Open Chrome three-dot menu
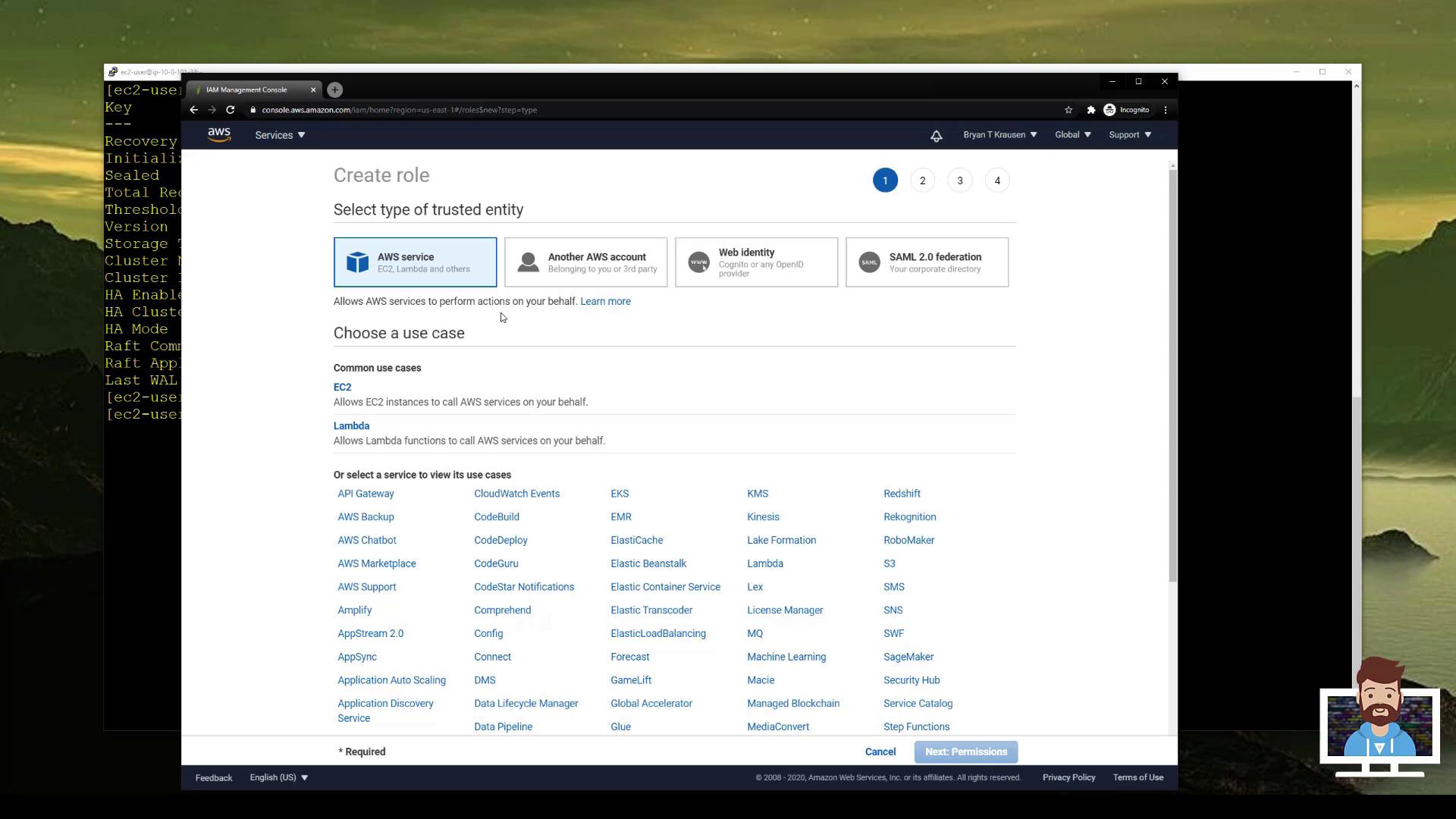Screen dimensions: 1456x819 (x=1166, y=110)
